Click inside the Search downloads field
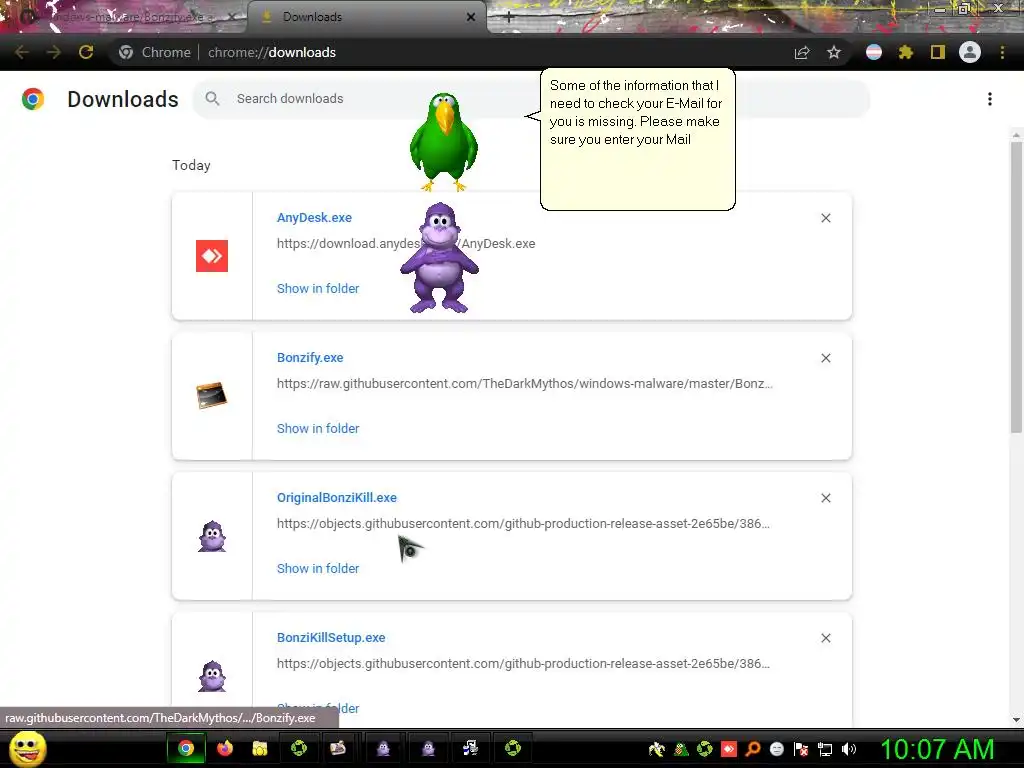This screenshot has height=768, width=1024. (x=531, y=99)
